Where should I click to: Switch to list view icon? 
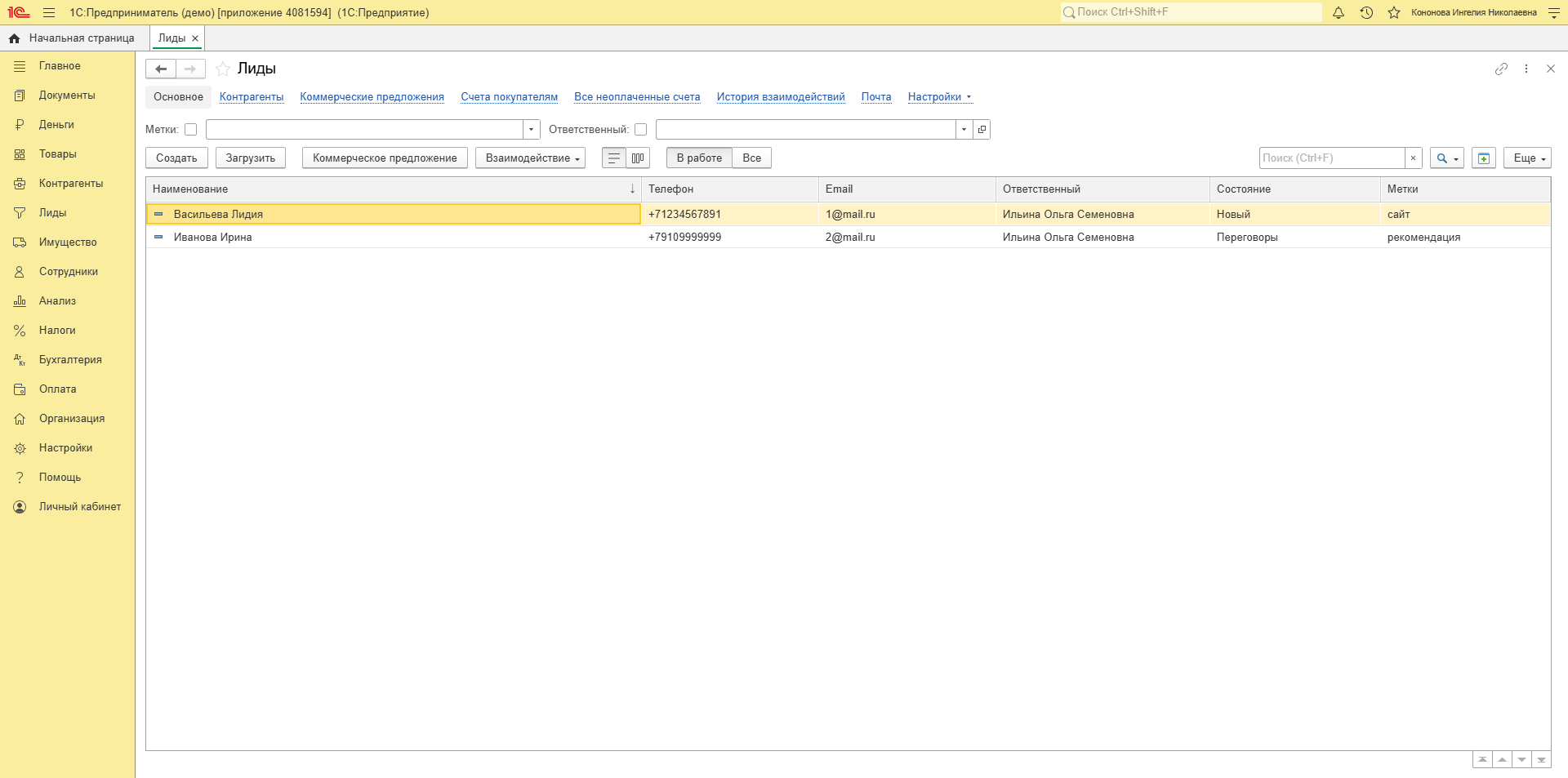[614, 158]
